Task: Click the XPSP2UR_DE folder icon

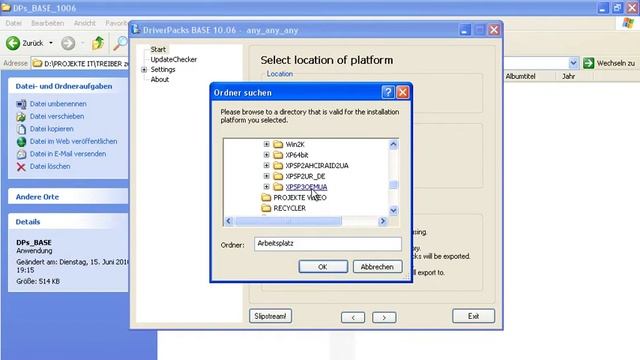Action: [x=278, y=176]
